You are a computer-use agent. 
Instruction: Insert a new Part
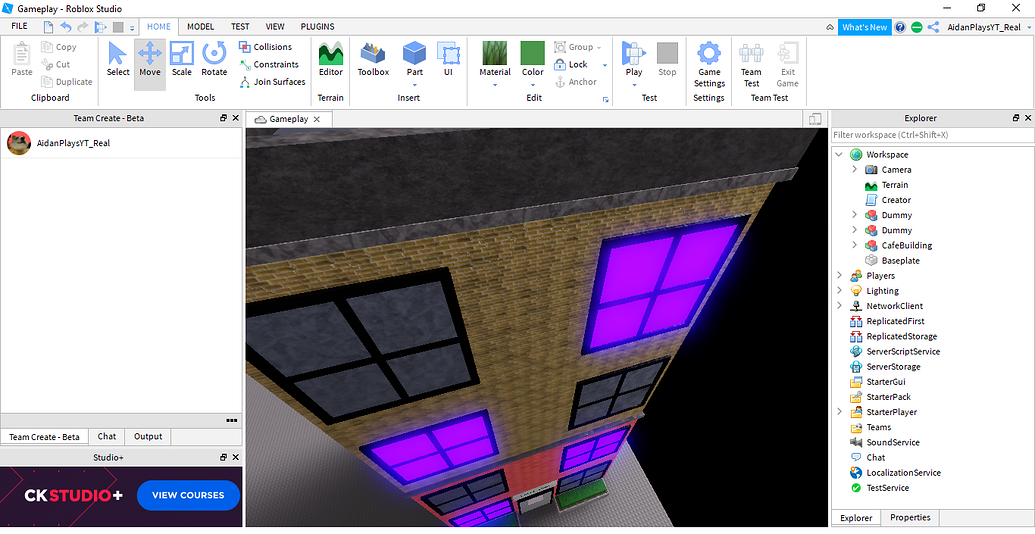point(415,59)
